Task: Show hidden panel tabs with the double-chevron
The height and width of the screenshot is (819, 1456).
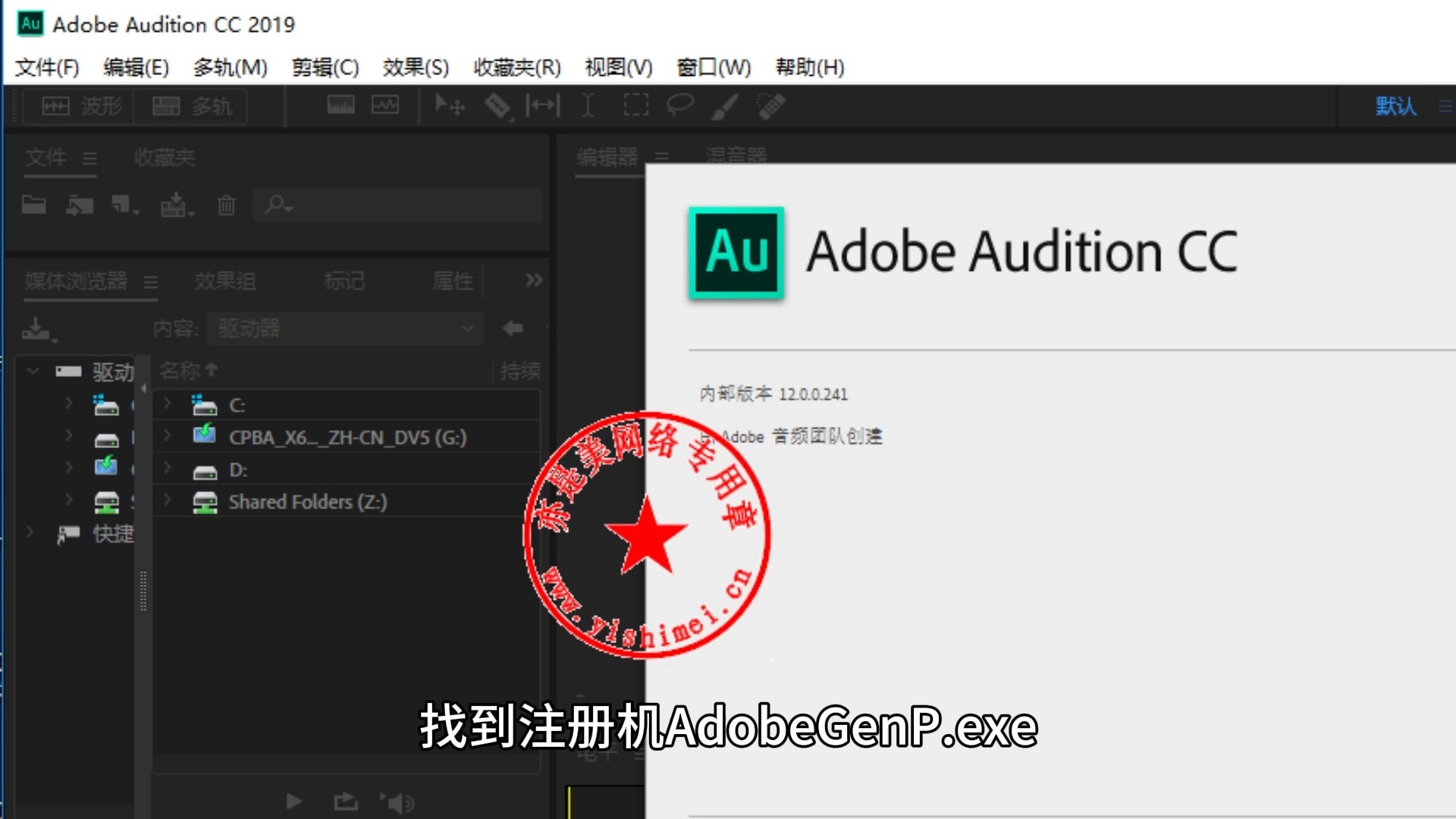Action: [534, 281]
